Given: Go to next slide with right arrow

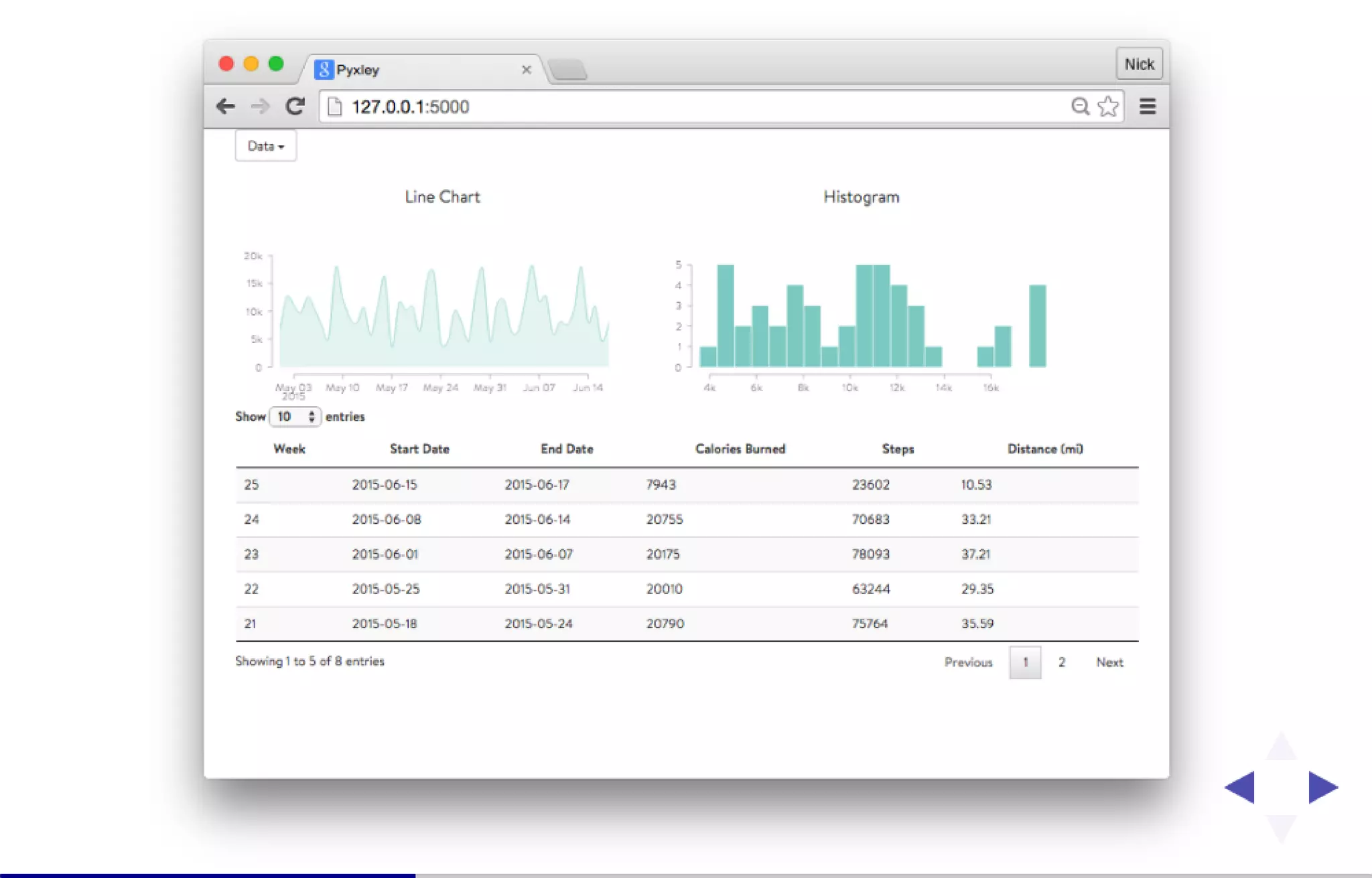Looking at the screenshot, I should (1322, 787).
